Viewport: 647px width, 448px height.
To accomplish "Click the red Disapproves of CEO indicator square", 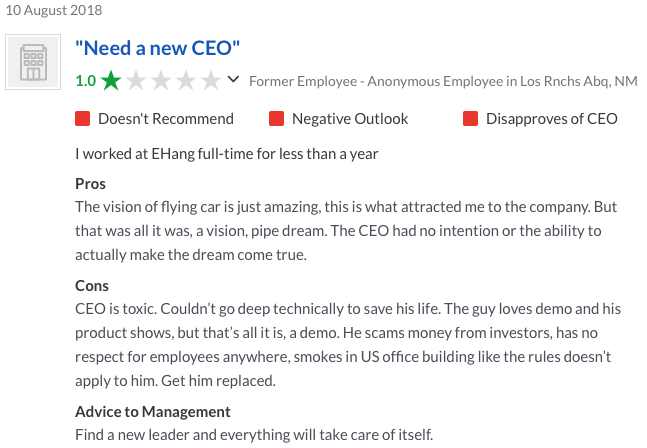I will (x=470, y=118).
